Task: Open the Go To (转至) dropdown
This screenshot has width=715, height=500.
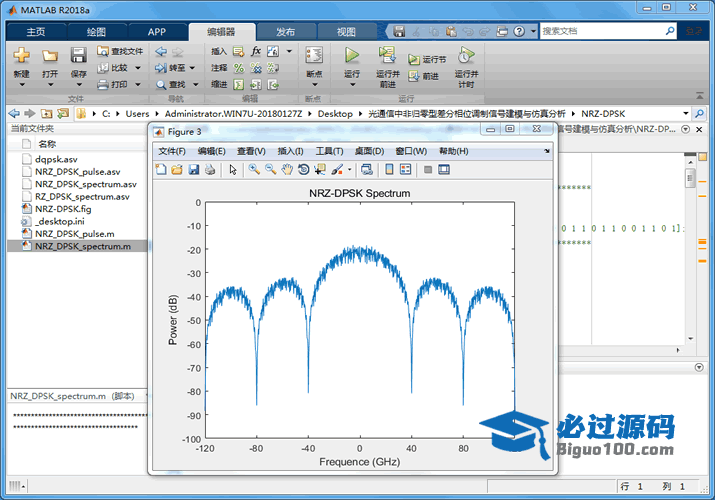Action: pyautogui.click(x=192, y=68)
